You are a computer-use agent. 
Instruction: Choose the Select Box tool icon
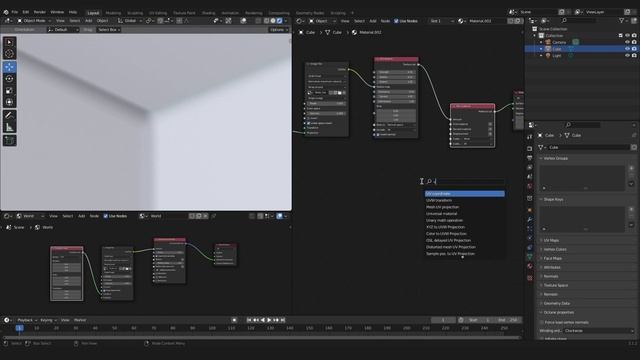click(x=9, y=42)
